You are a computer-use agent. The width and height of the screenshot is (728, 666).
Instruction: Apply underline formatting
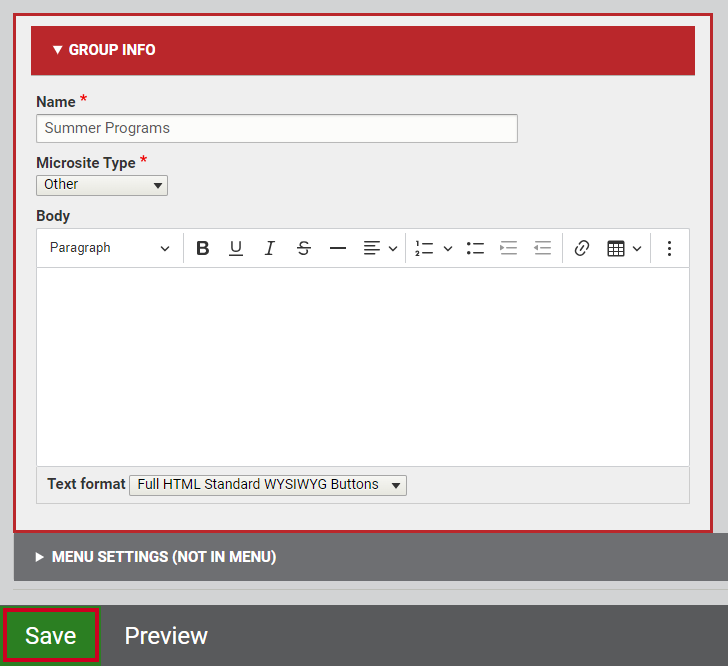click(x=236, y=248)
